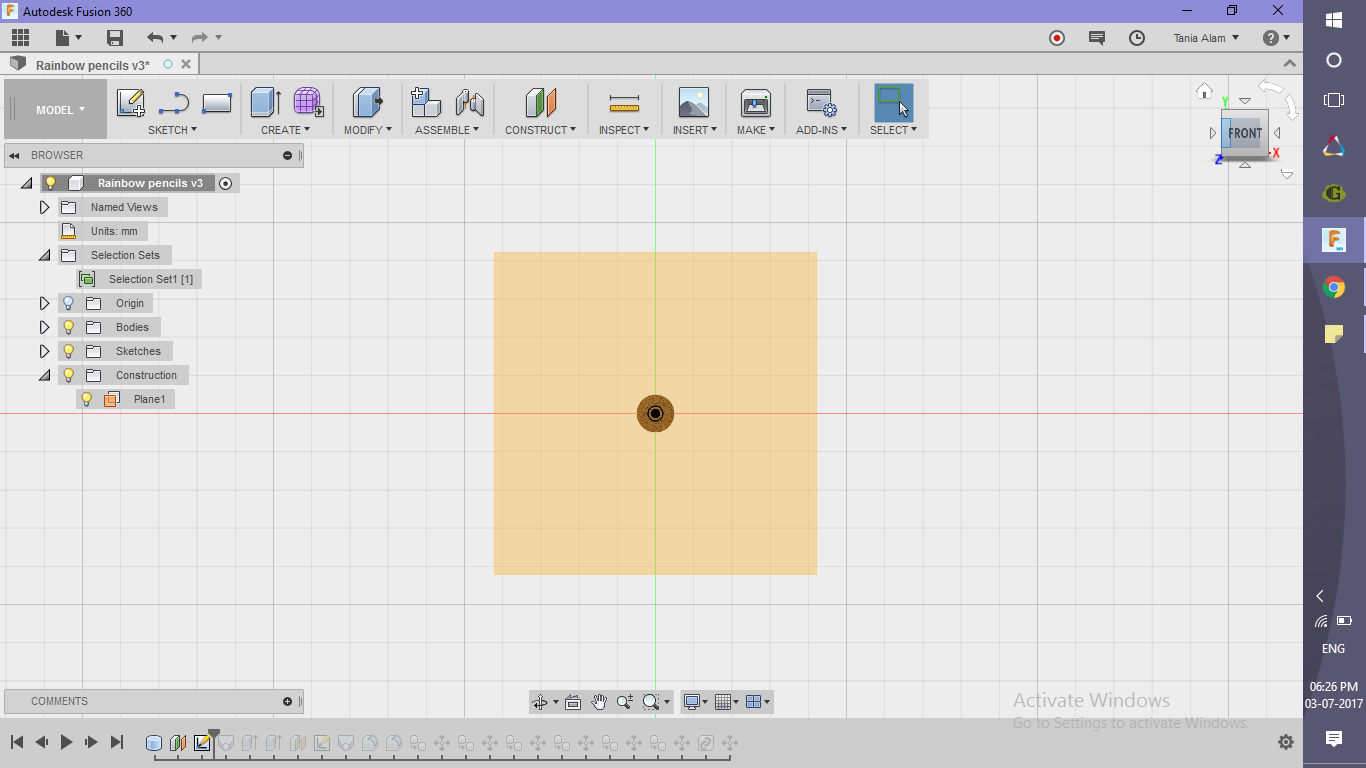This screenshot has width=1366, height=768.
Task: Activate the Rainbow pencils v3 component radio button
Action: tap(226, 183)
